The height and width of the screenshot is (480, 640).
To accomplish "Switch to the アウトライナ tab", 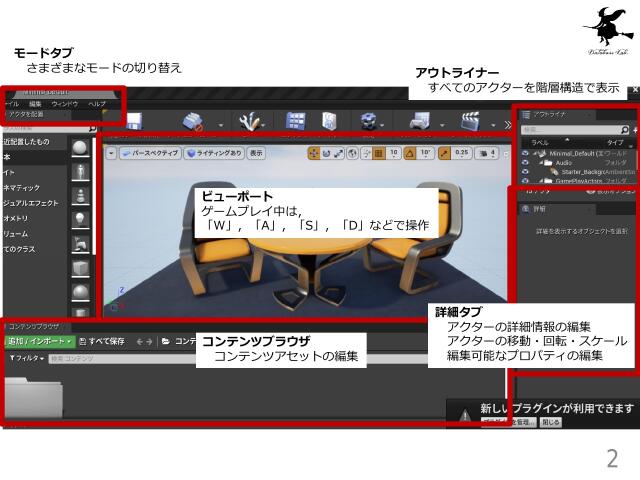I will [549, 115].
